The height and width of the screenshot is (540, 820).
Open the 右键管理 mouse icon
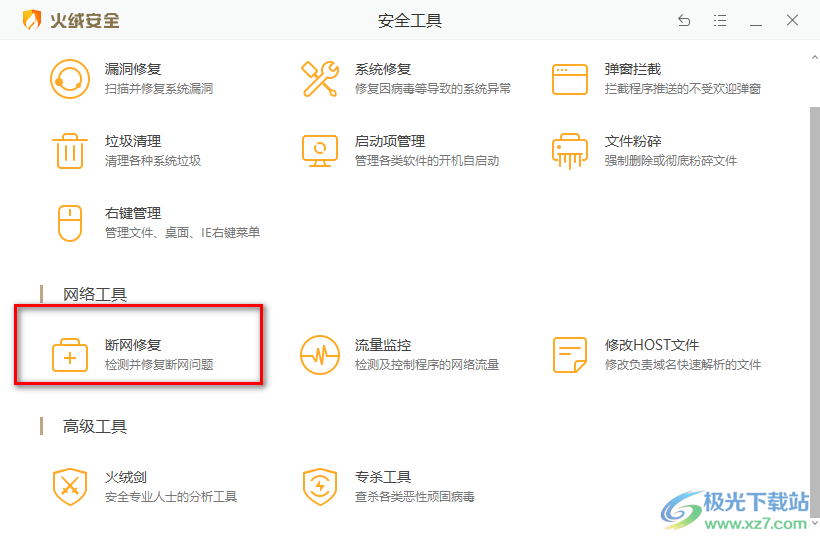[x=70, y=223]
